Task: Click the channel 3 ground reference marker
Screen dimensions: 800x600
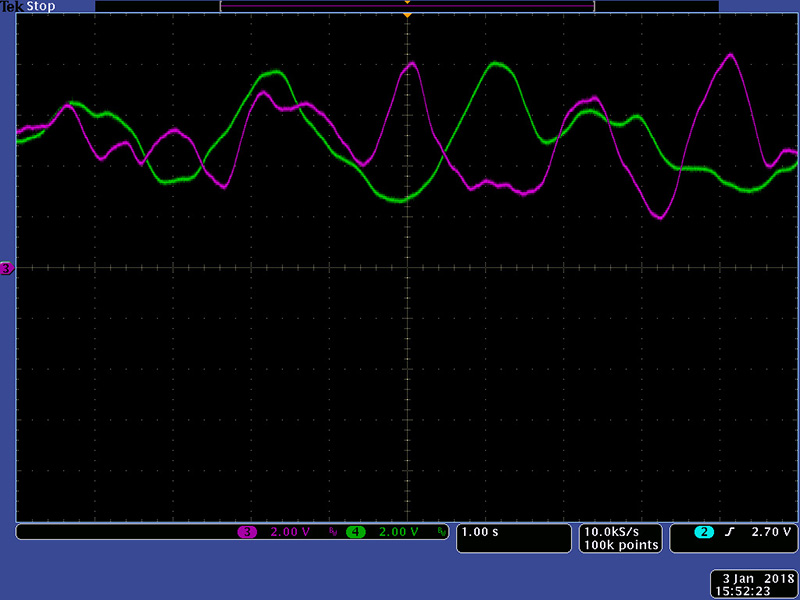Action: (7, 269)
